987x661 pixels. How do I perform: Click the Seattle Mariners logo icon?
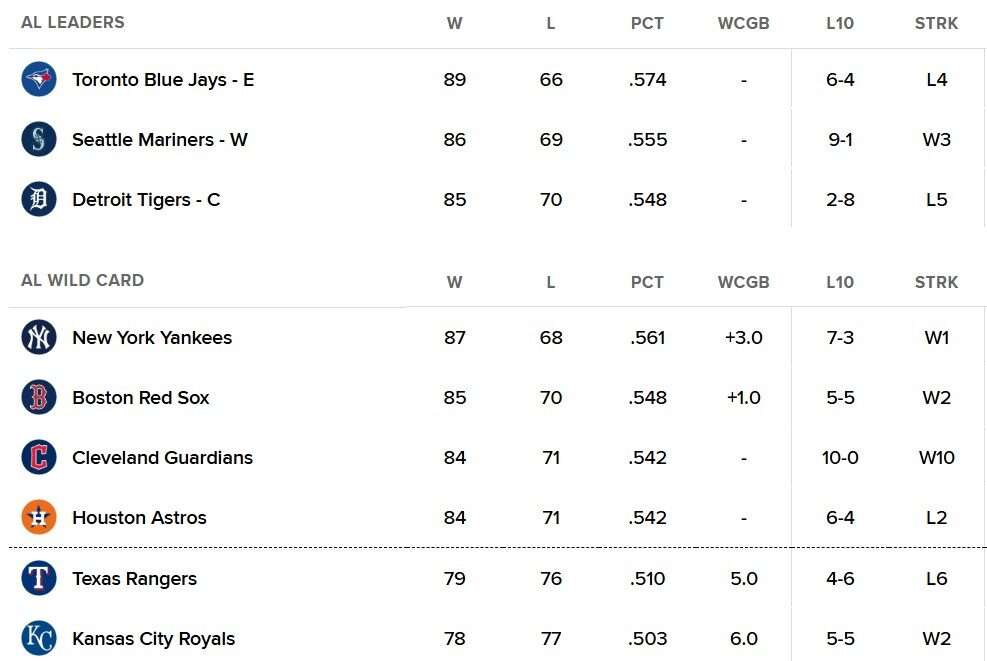pos(39,139)
